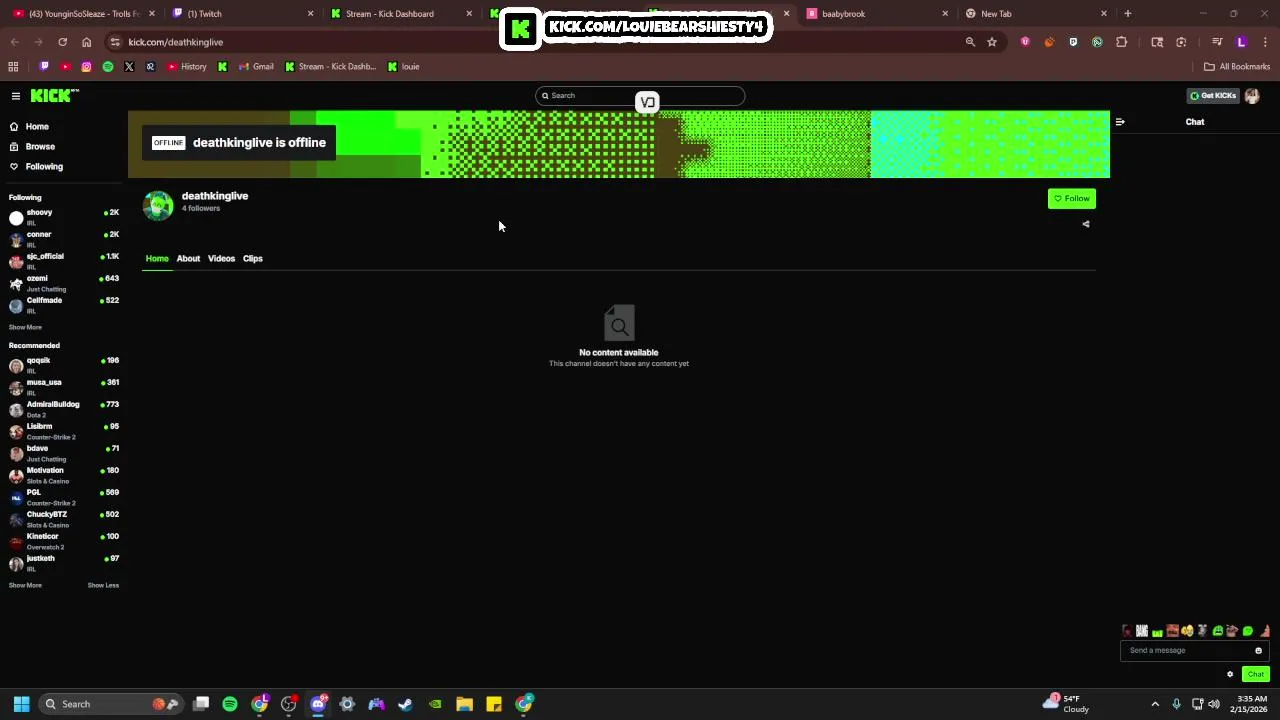Image resolution: width=1280 pixels, height=720 pixels.
Task: Open the Extensions puzzle icon
Action: click(1121, 42)
